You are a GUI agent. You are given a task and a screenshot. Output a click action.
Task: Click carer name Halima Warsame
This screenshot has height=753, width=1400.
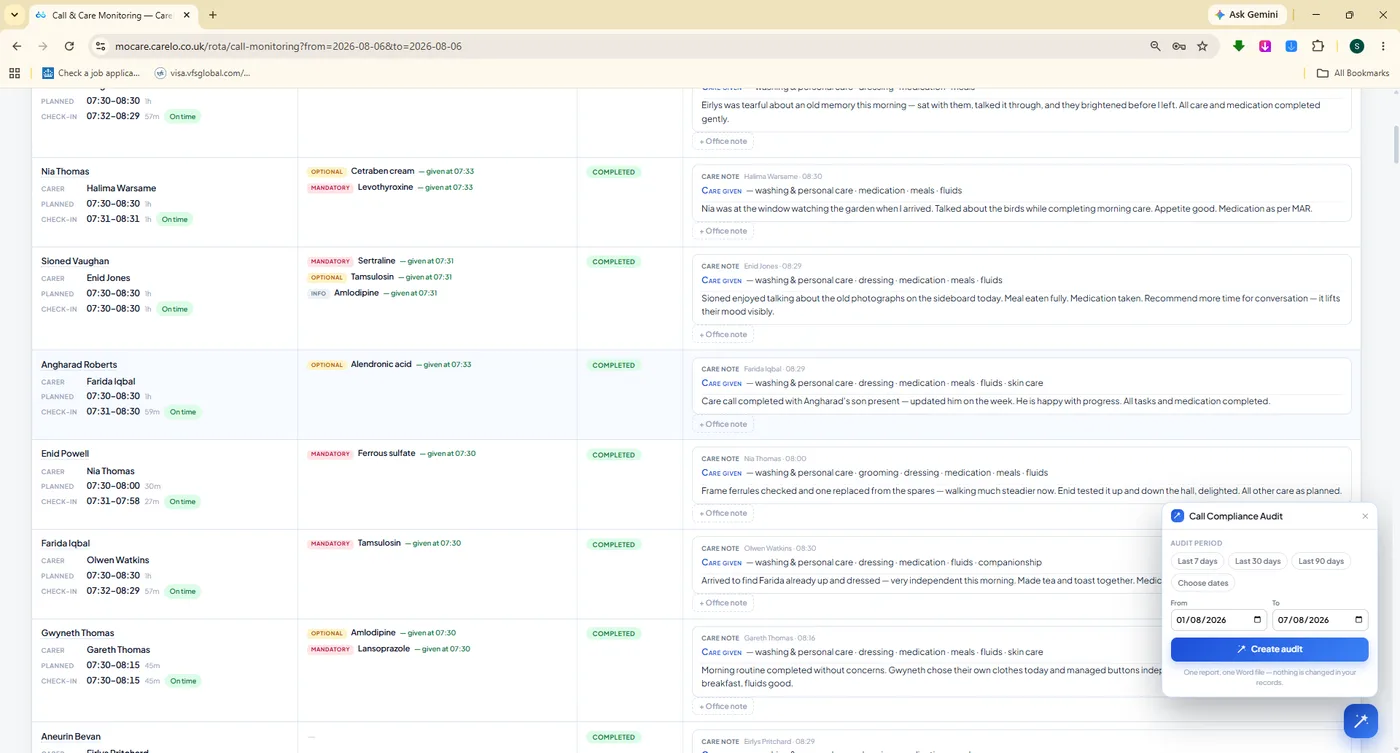point(121,188)
